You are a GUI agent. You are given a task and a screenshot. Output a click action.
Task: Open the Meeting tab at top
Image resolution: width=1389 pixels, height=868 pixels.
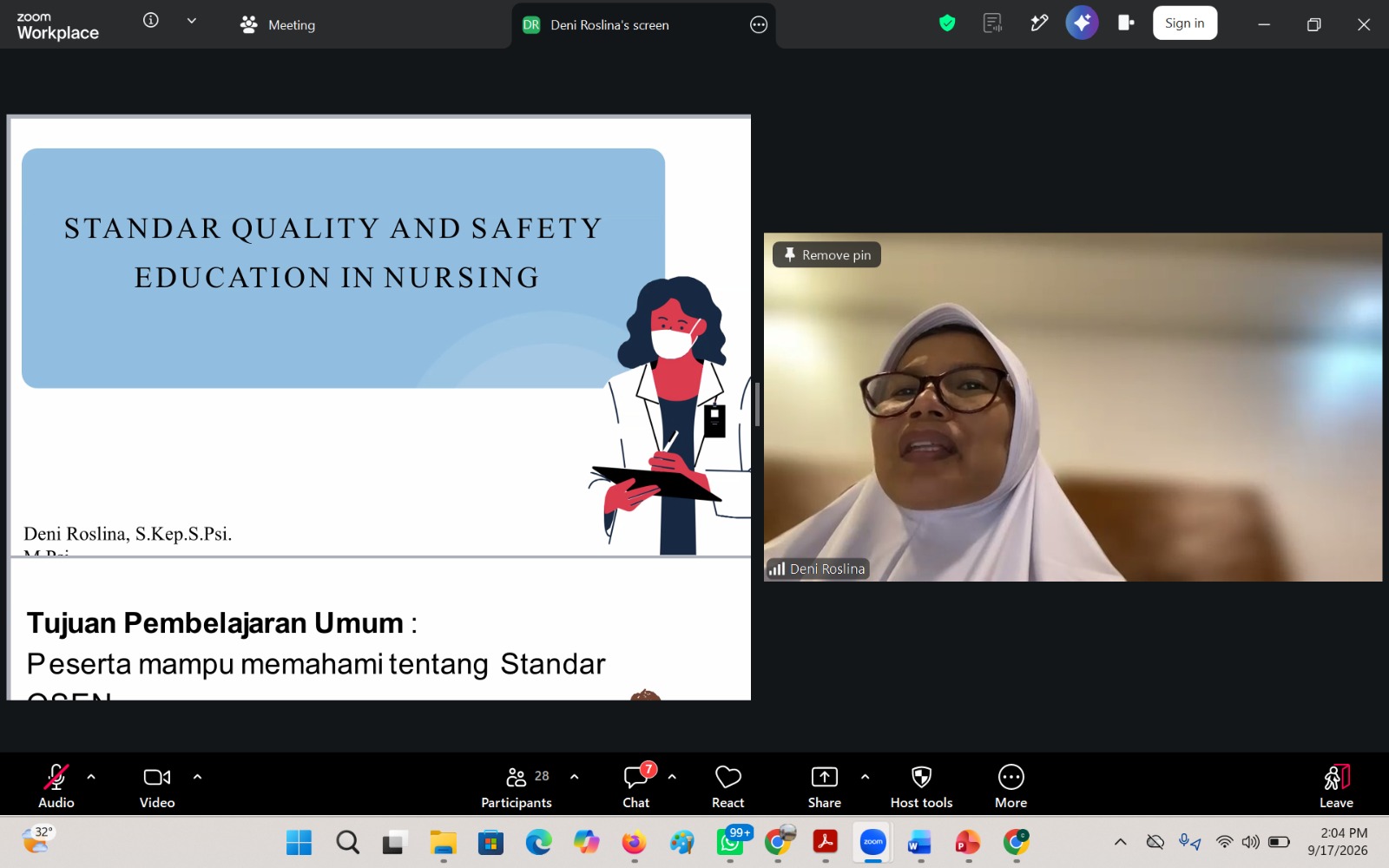[278, 25]
